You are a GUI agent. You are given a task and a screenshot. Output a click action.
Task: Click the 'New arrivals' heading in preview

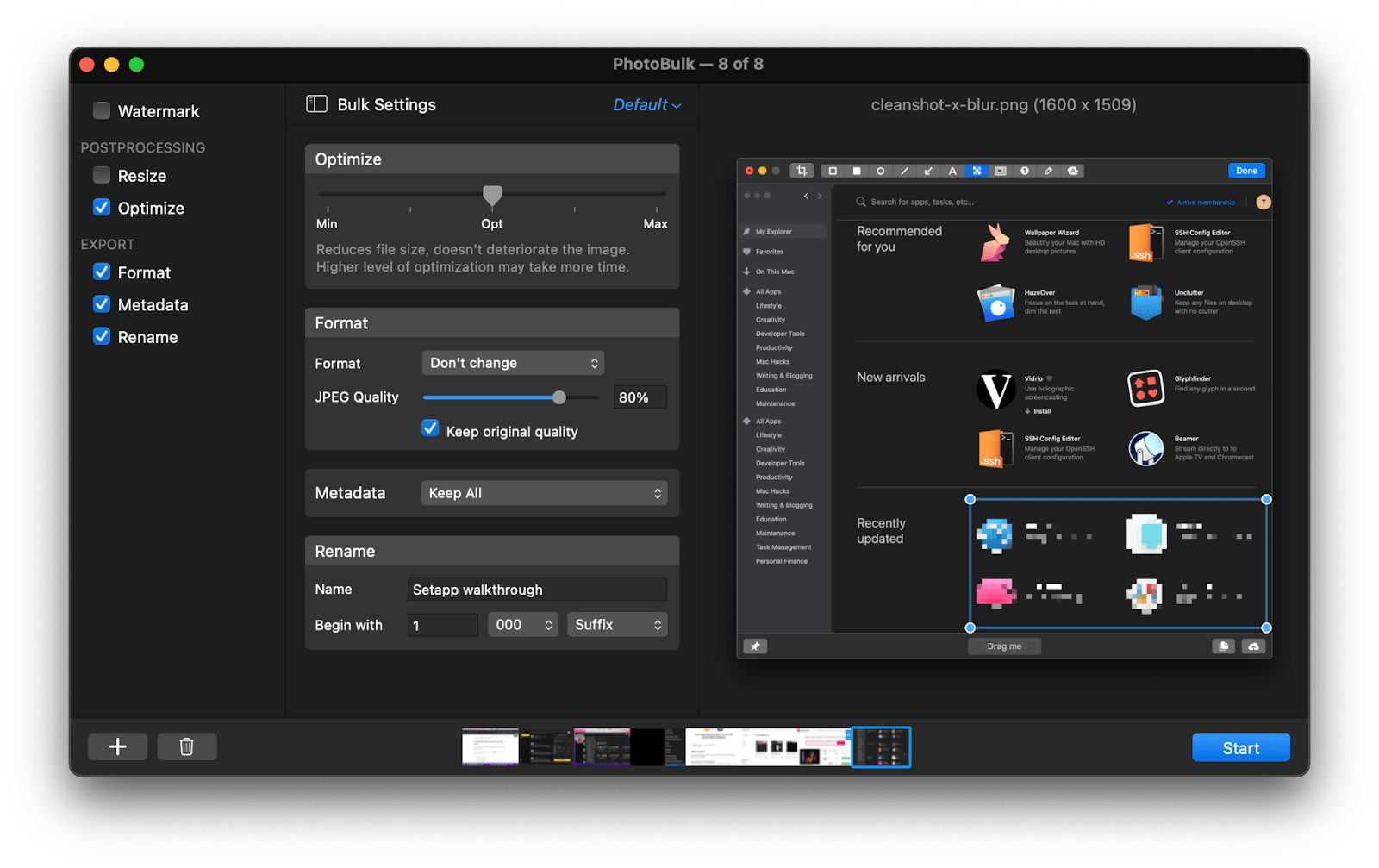890,377
